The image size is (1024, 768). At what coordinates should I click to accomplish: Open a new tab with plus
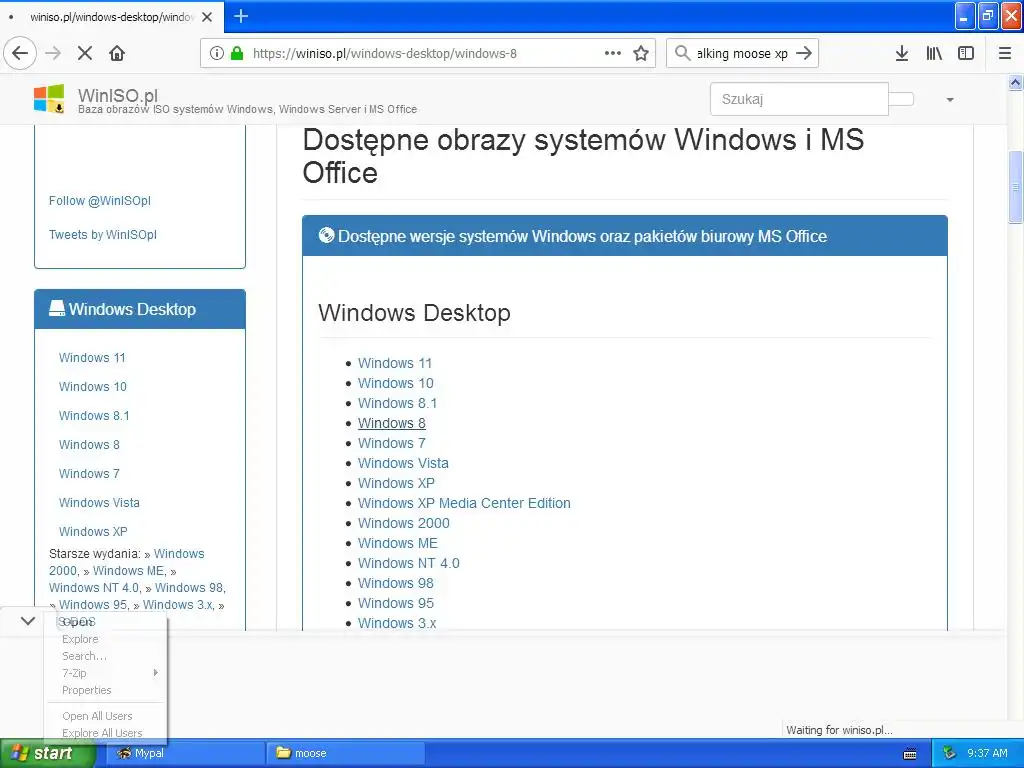[241, 16]
